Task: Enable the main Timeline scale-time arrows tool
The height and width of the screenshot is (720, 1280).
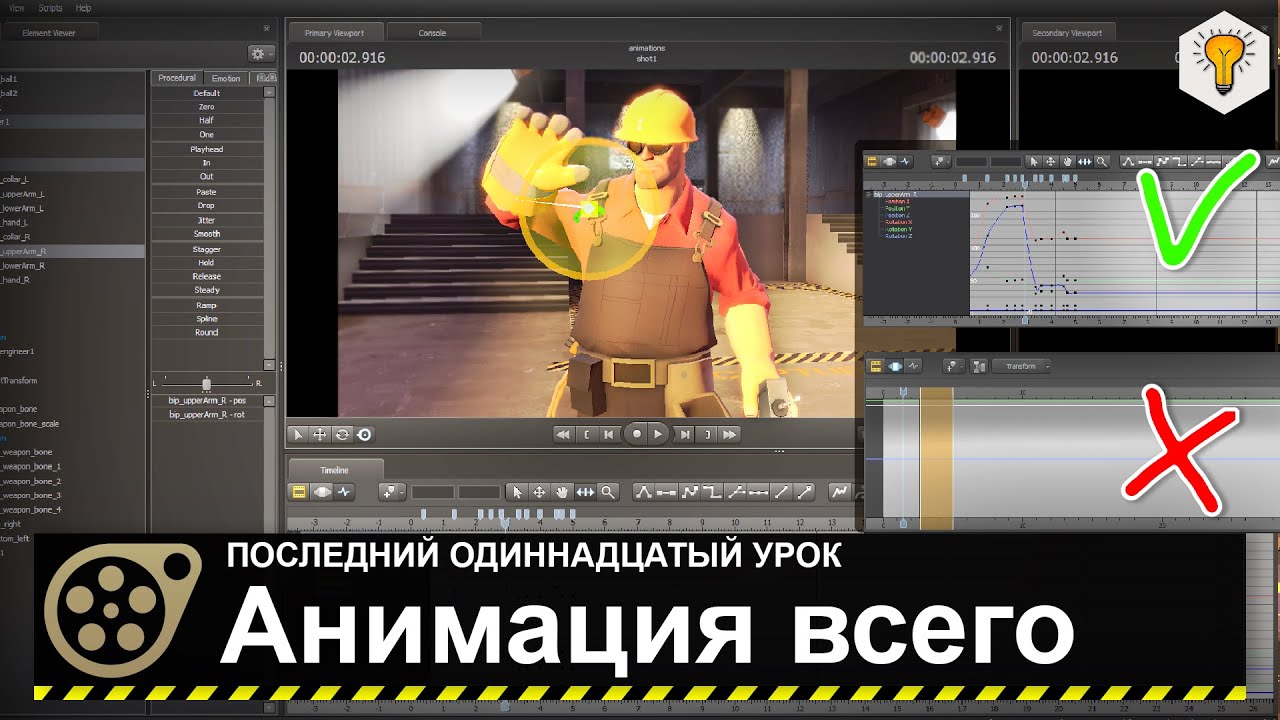Action: click(585, 492)
